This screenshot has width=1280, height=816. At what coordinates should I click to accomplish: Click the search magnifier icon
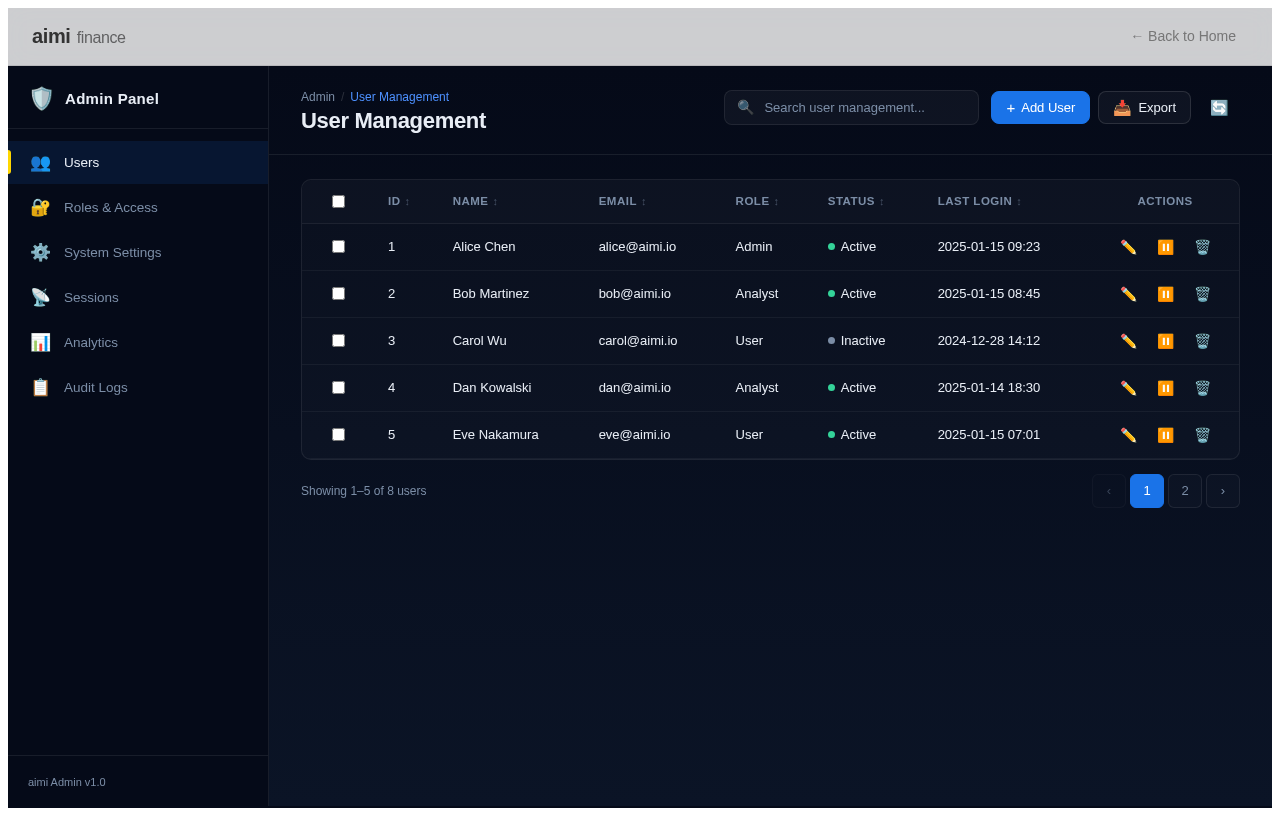pyautogui.click(x=745, y=107)
